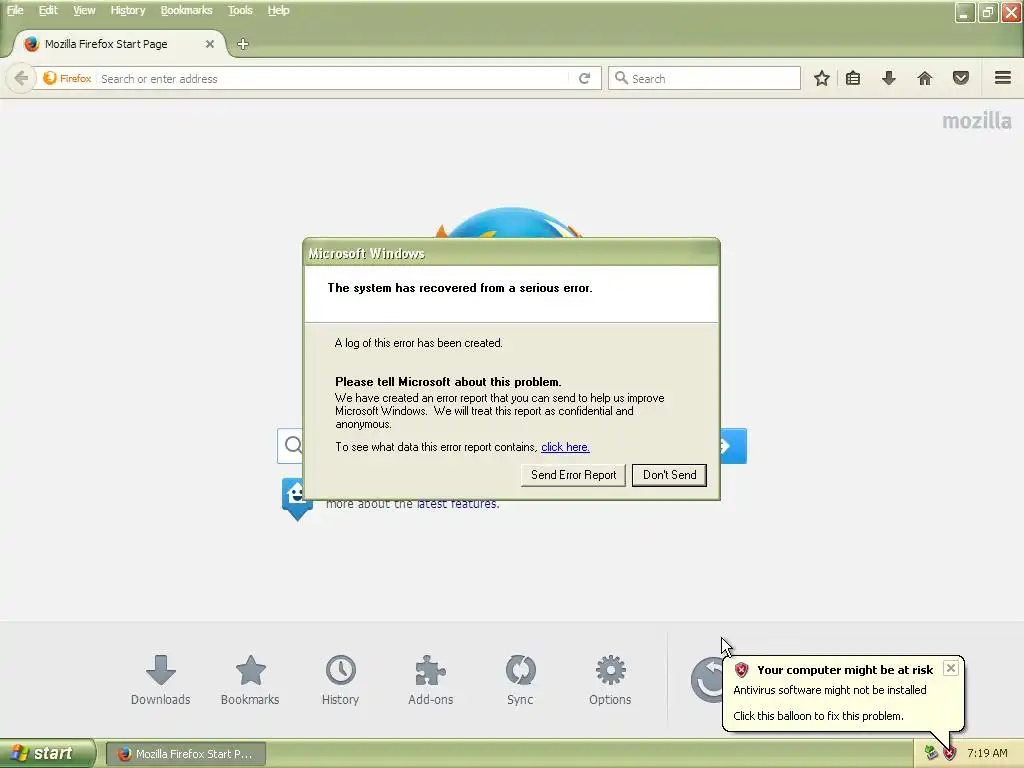The width and height of the screenshot is (1024, 768).
Task: Focus the Search or enter address field
Action: point(333,78)
